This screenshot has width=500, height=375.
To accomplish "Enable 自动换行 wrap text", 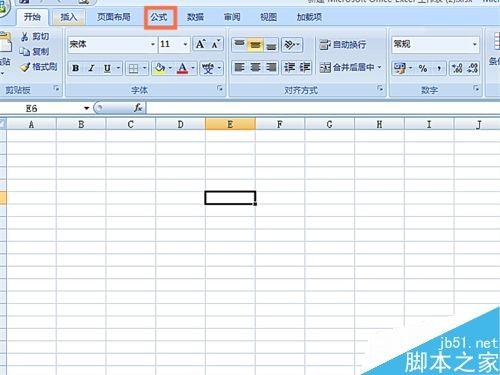I will click(343, 44).
